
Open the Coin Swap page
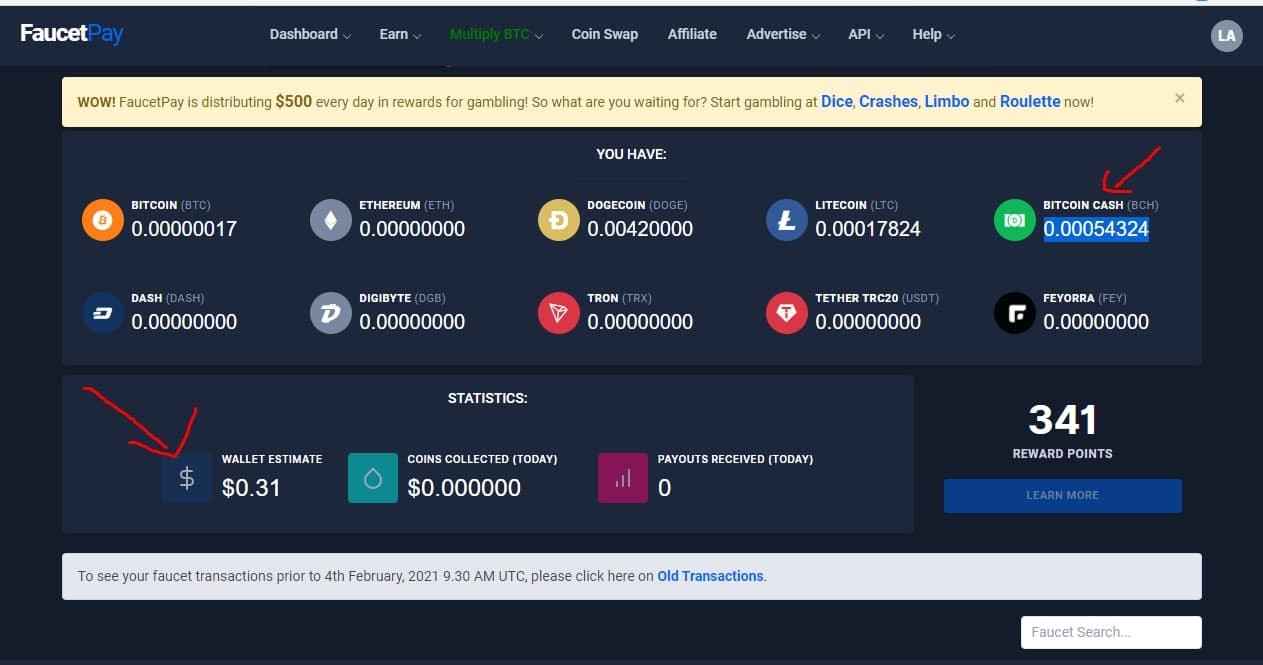point(605,34)
